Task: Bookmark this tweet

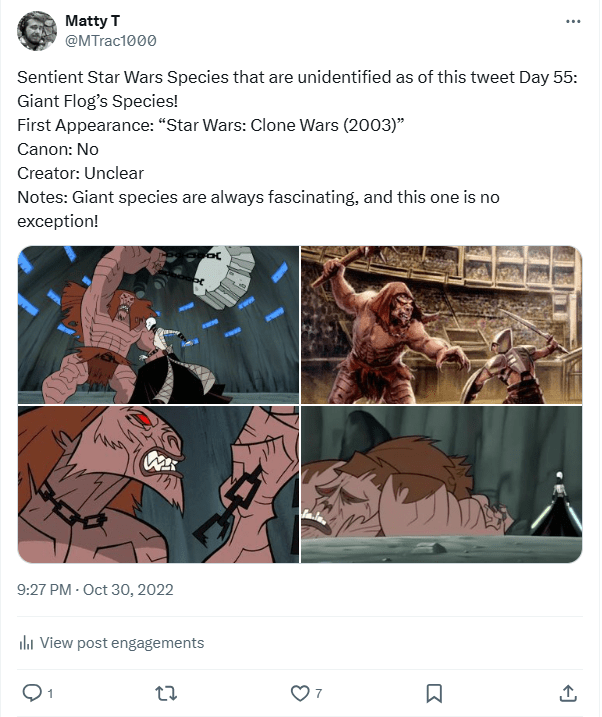Action: pyautogui.click(x=434, y=692)
